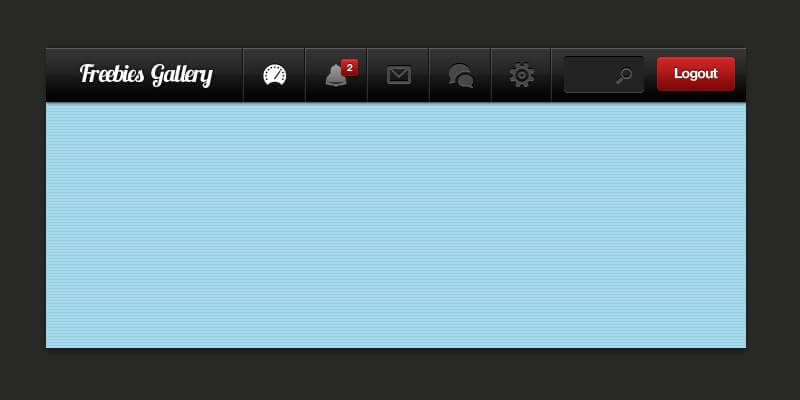800x400 pixels.
Task: Open notifications via the bell icon
Action: (335, 77)
